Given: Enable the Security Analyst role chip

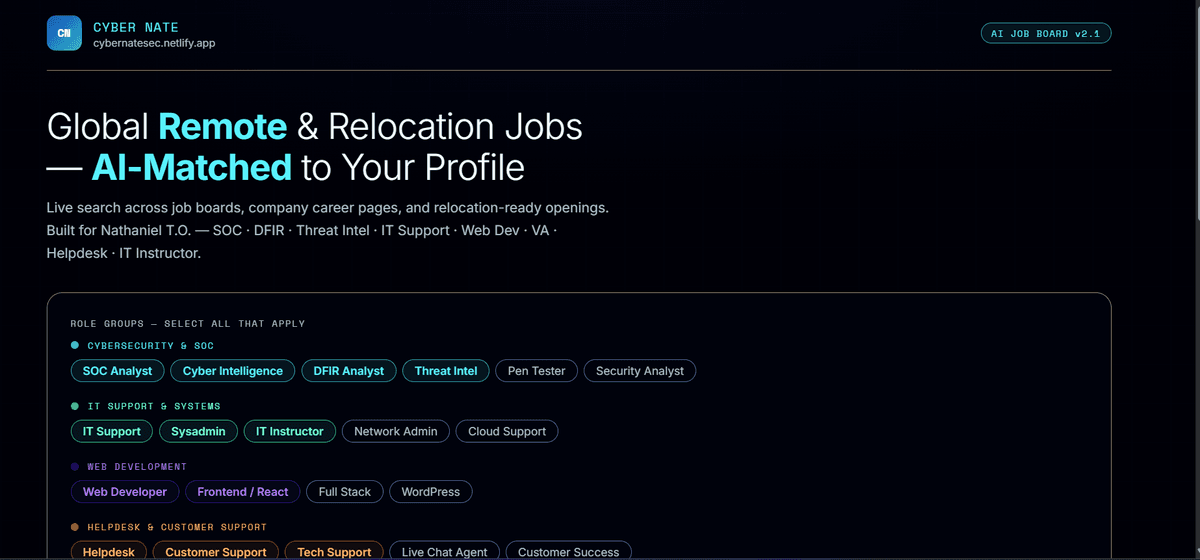Looking at the screenshot, I should [640, 371].
